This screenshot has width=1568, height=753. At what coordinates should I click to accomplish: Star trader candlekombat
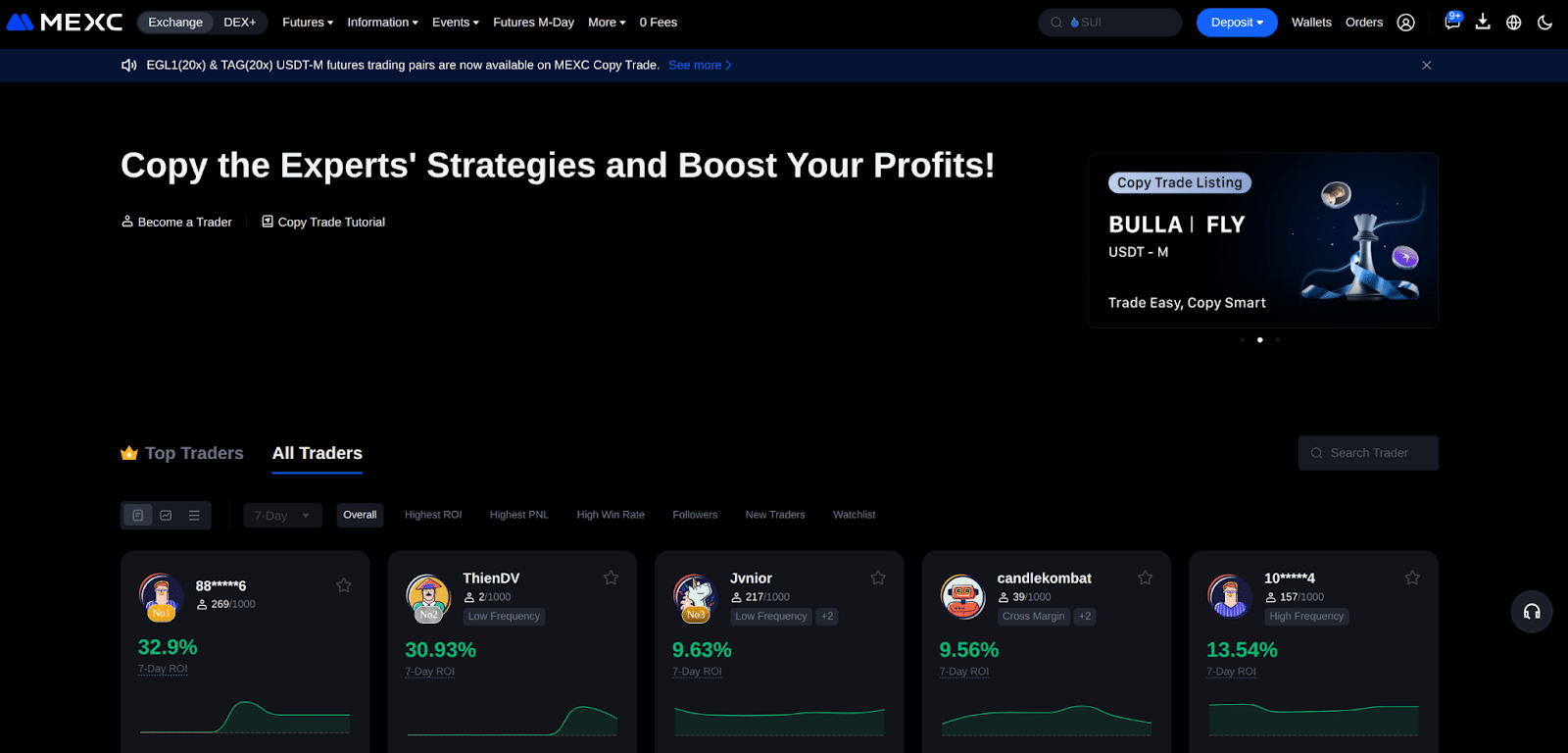pyautogui.click(x=1145, y=577)
